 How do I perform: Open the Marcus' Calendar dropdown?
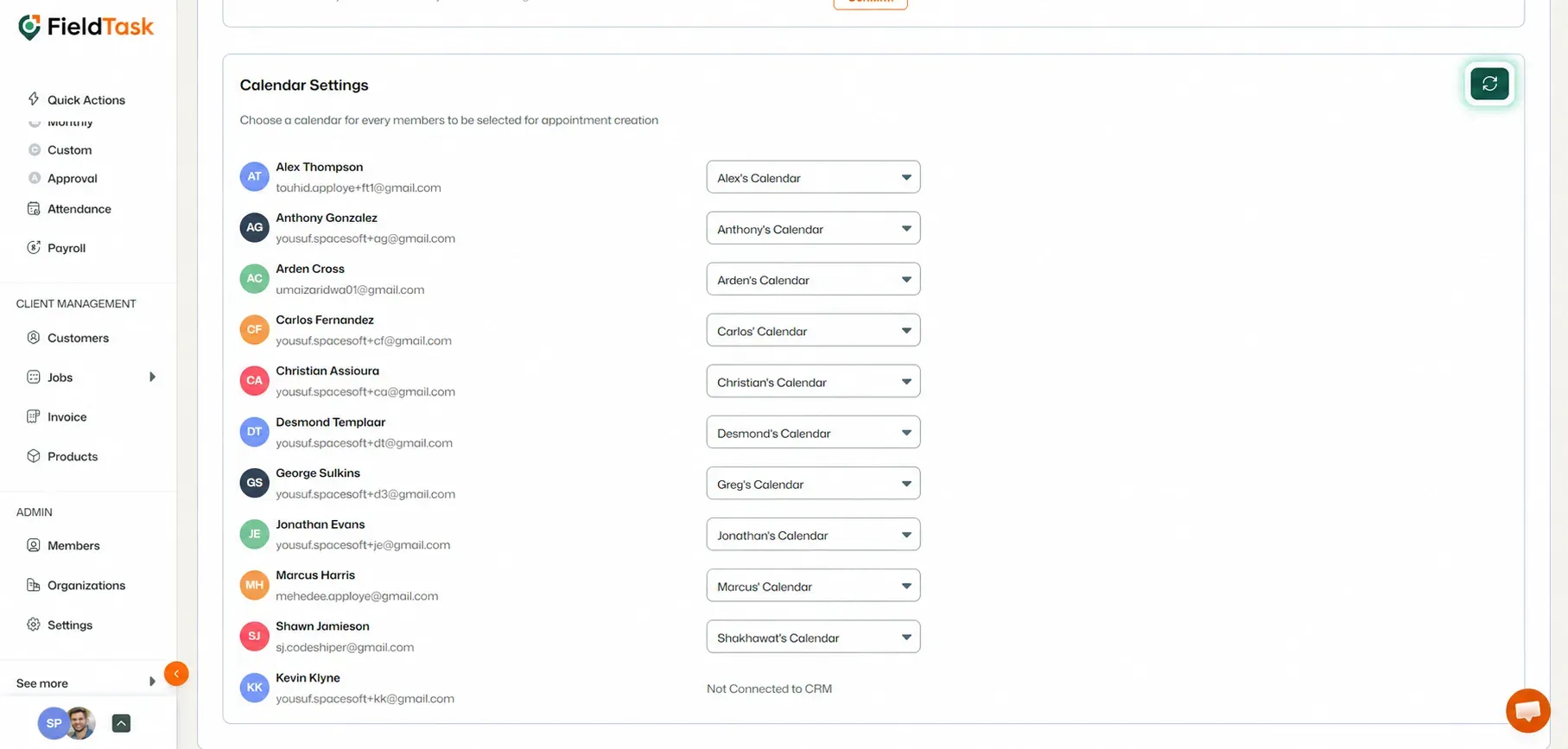pyautogui.click(x=813, y=585)
